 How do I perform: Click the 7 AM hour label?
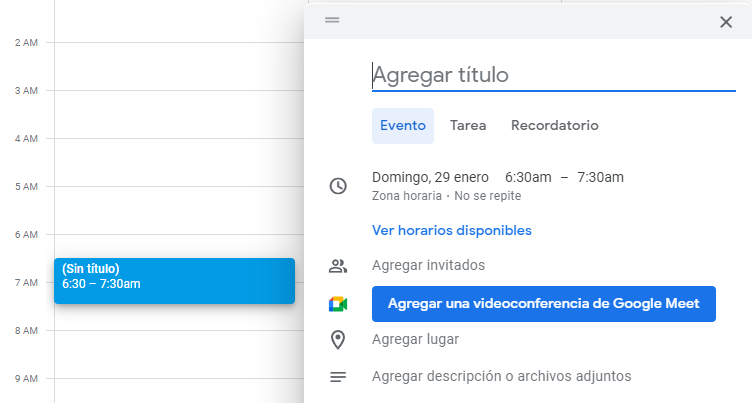click(26, 283)
